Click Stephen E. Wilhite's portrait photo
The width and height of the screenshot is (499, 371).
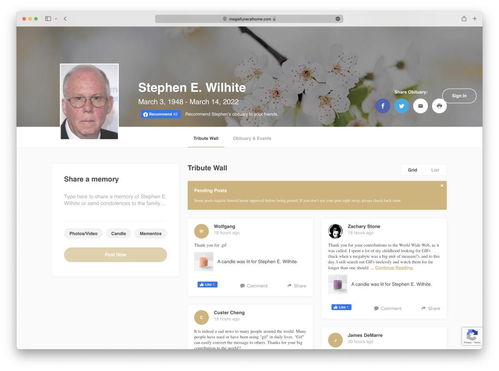click(89, 101)
